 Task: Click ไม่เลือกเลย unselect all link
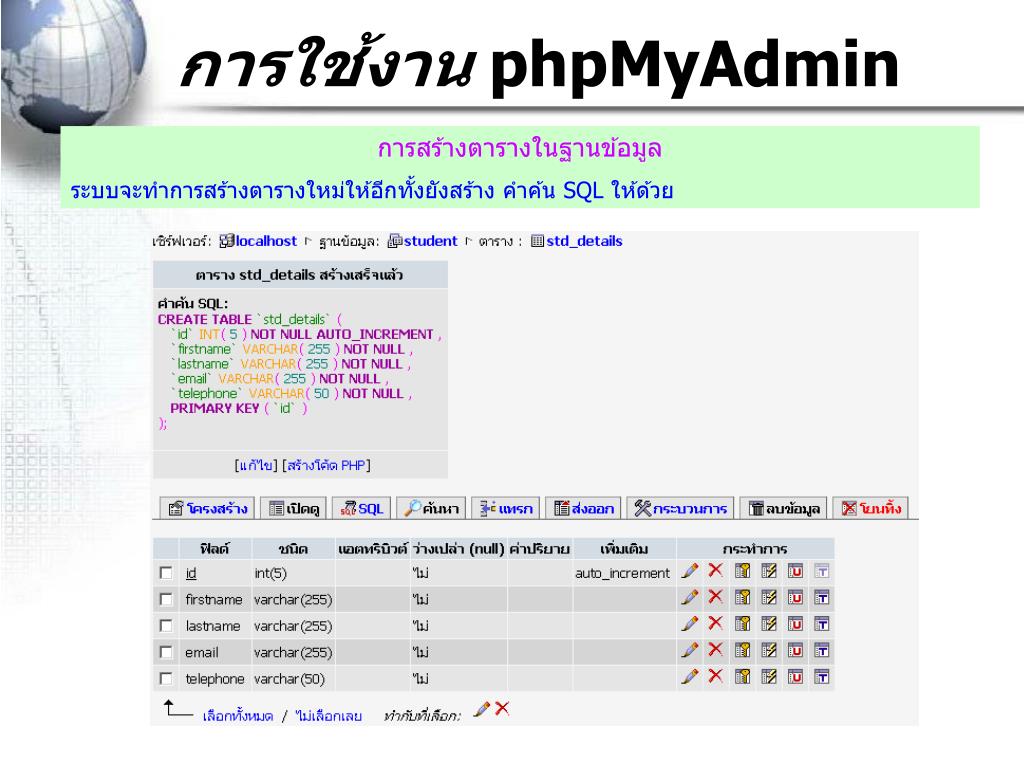point(328,716)
